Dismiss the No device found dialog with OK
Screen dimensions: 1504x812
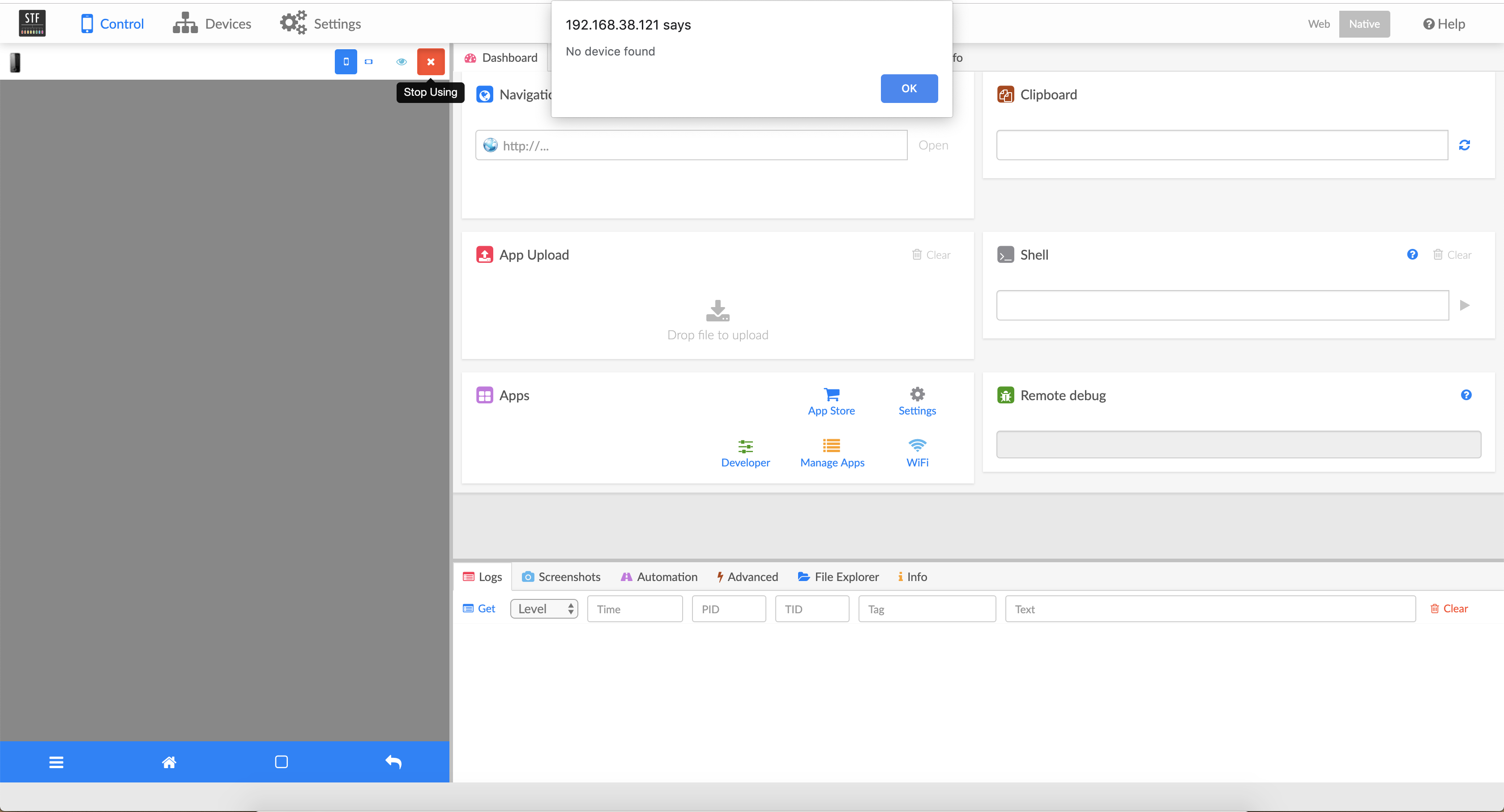(x=909, y=88)
